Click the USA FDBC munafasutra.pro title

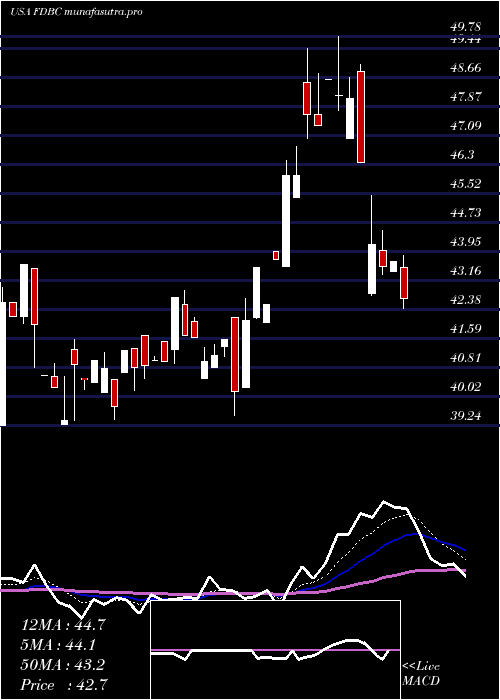pyautogui.click(x=76, y=12)
